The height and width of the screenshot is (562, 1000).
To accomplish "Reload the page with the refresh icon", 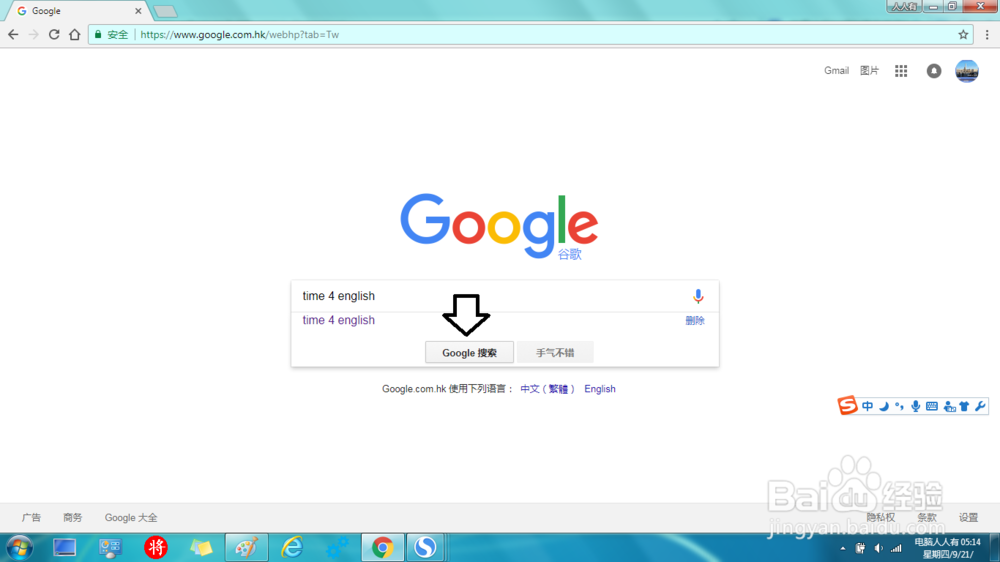I will click(x=54, y=34).
